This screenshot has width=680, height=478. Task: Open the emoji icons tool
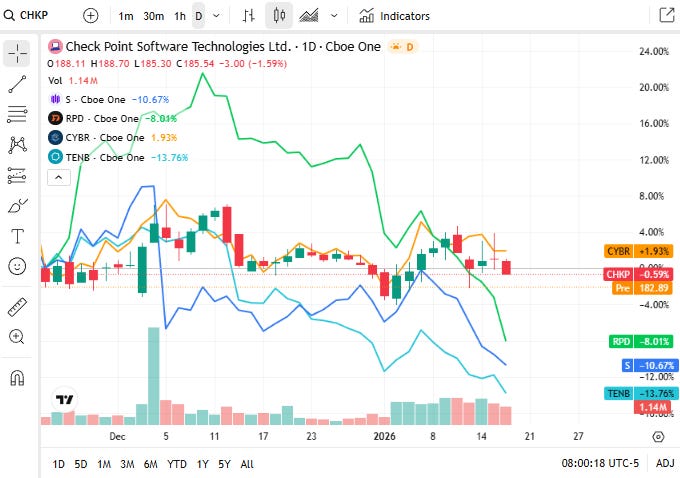17,266
